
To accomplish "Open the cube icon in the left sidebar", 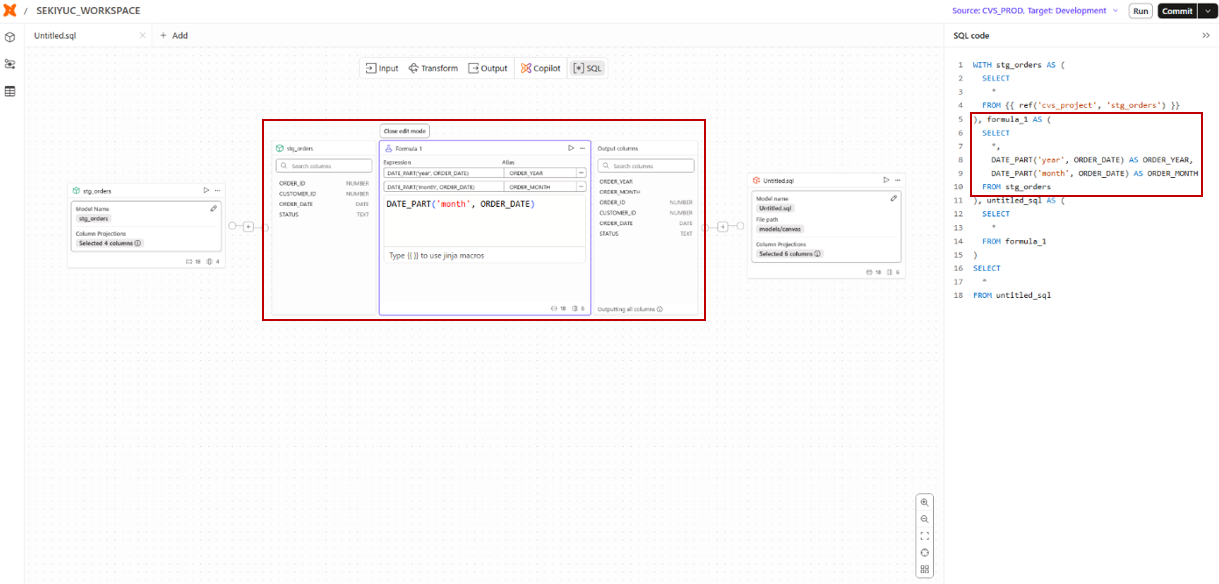I will click(10, 37).
